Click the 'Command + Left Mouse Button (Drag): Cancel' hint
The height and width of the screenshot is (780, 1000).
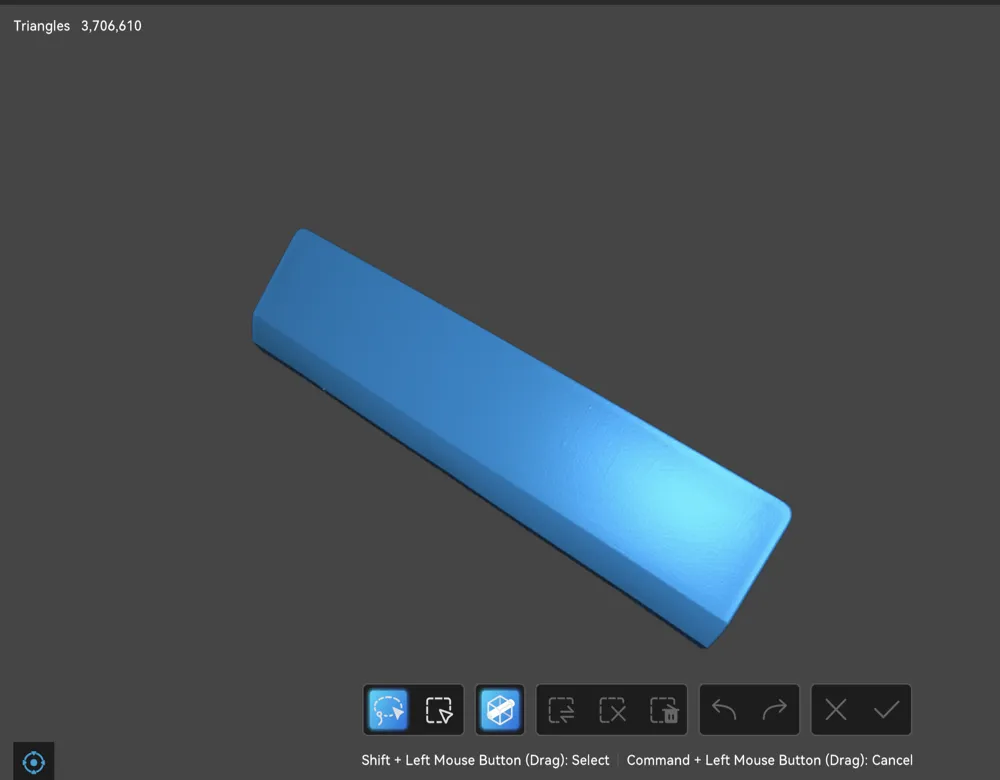pyautogui.click(x=770, y=760)
